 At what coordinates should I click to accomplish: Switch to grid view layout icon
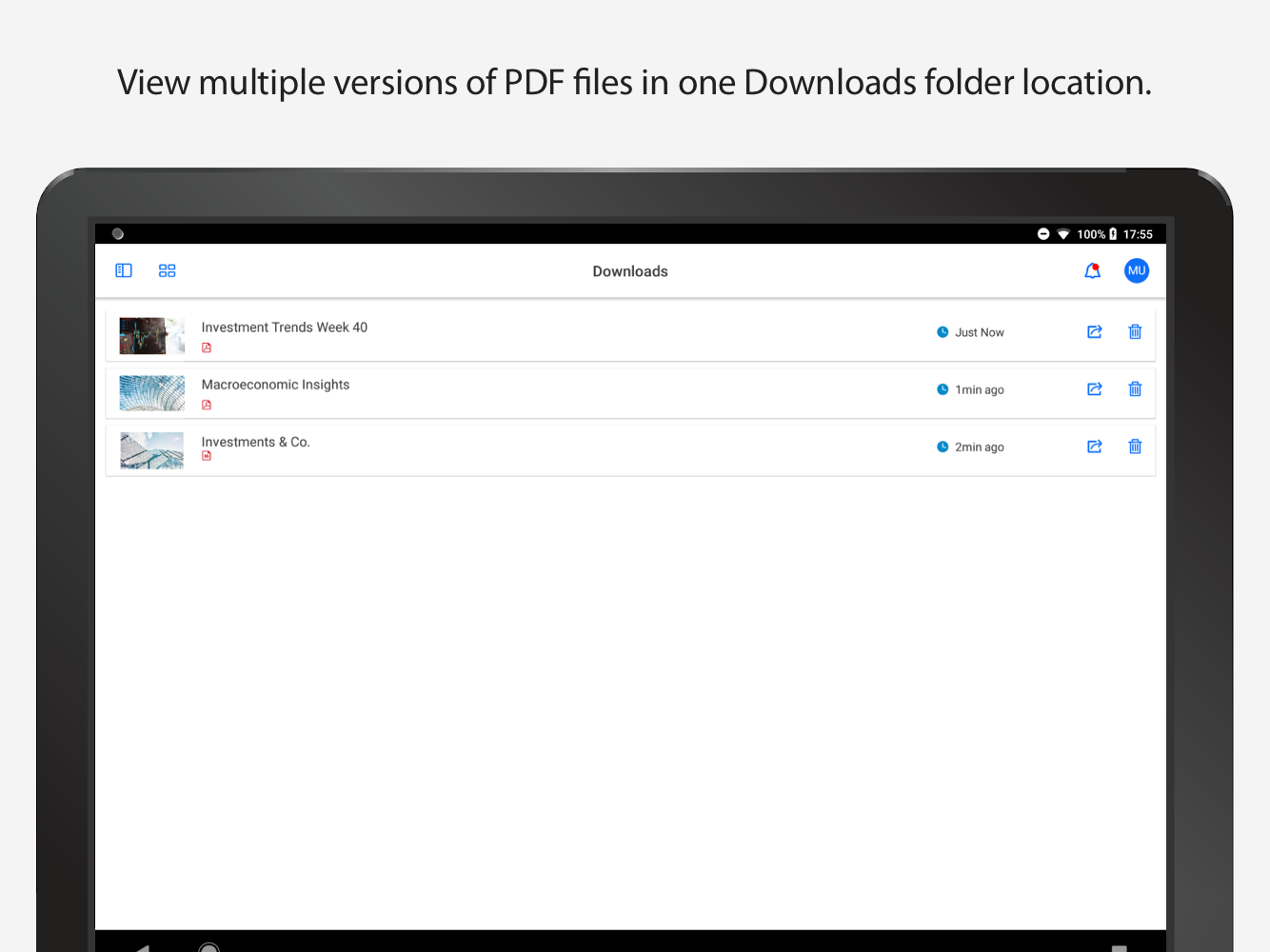point(168,270)
